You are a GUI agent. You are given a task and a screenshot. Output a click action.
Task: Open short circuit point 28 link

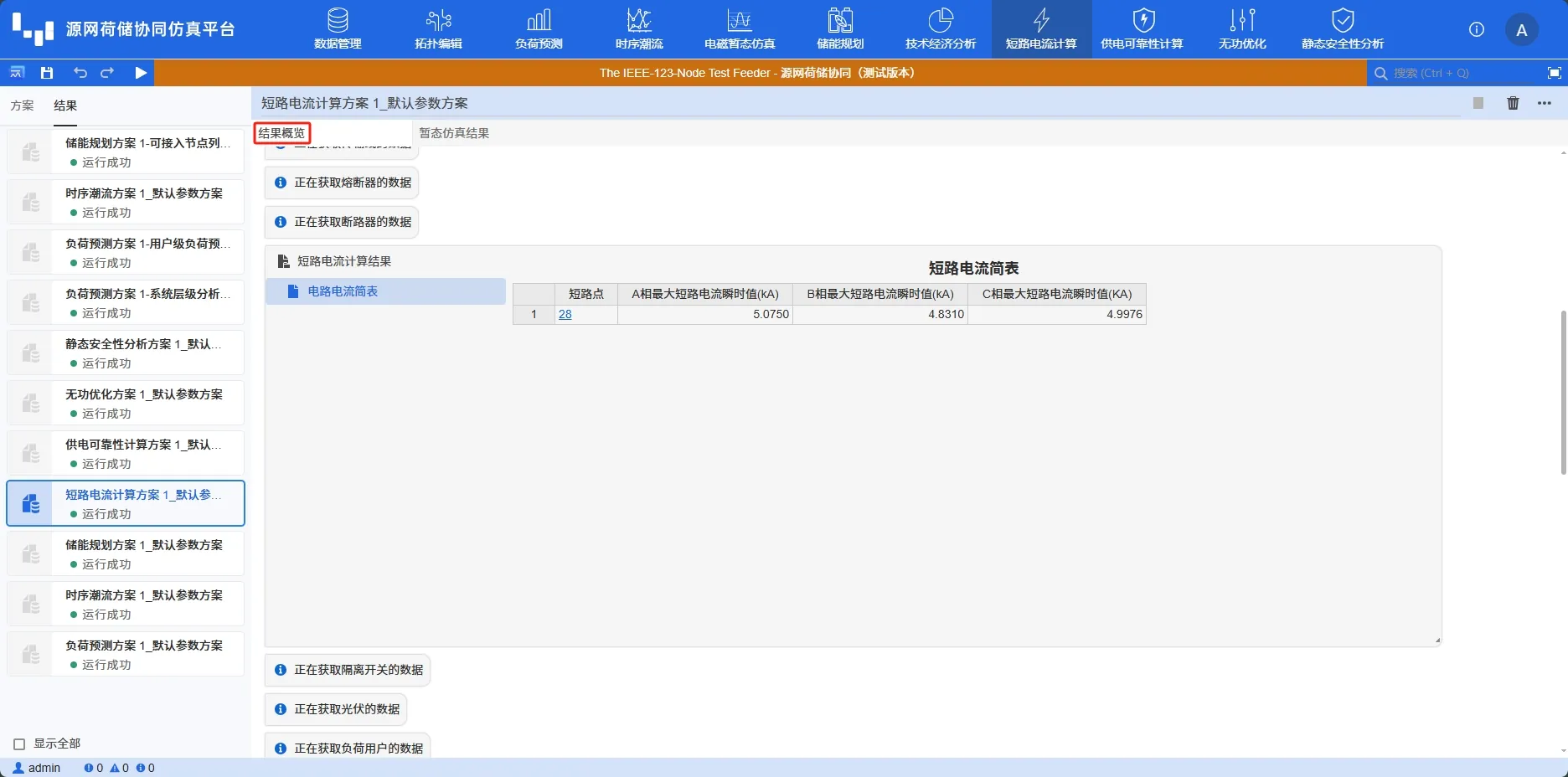(x=565, y=314)
